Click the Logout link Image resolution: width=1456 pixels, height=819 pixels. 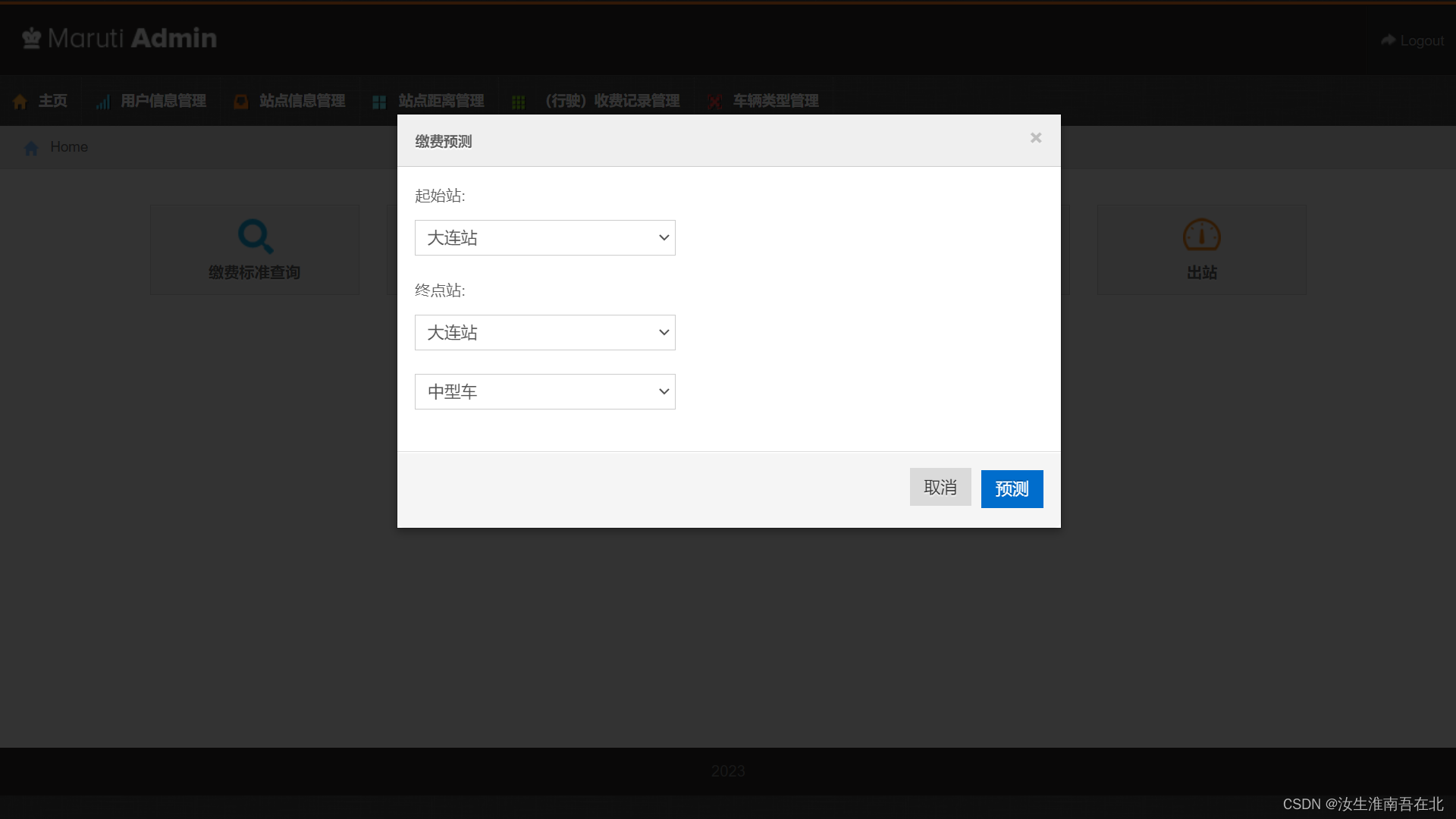click(x=1412, y=40)
